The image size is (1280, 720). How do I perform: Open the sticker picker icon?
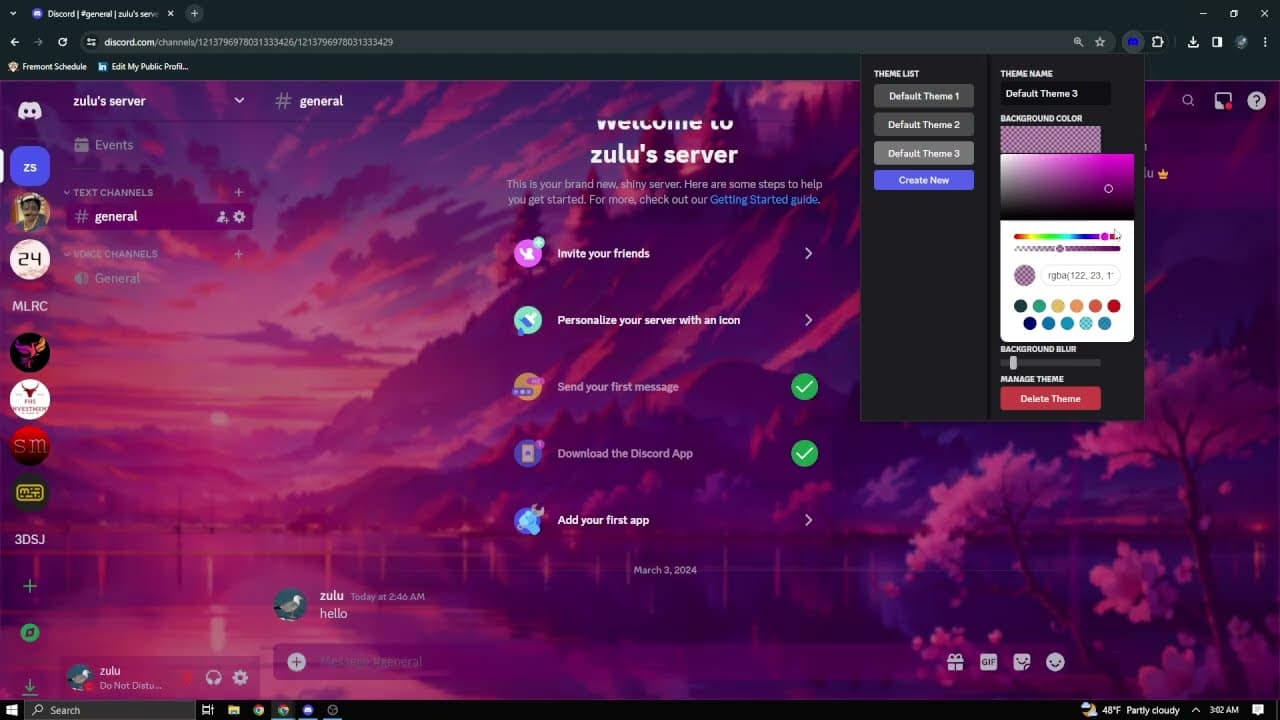(x=1022, y=662)
